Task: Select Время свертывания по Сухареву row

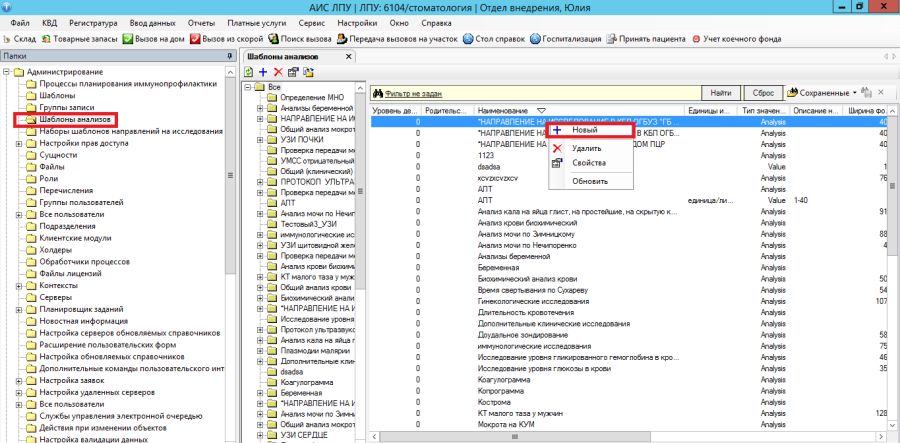Action: click(x=629, y=290)
